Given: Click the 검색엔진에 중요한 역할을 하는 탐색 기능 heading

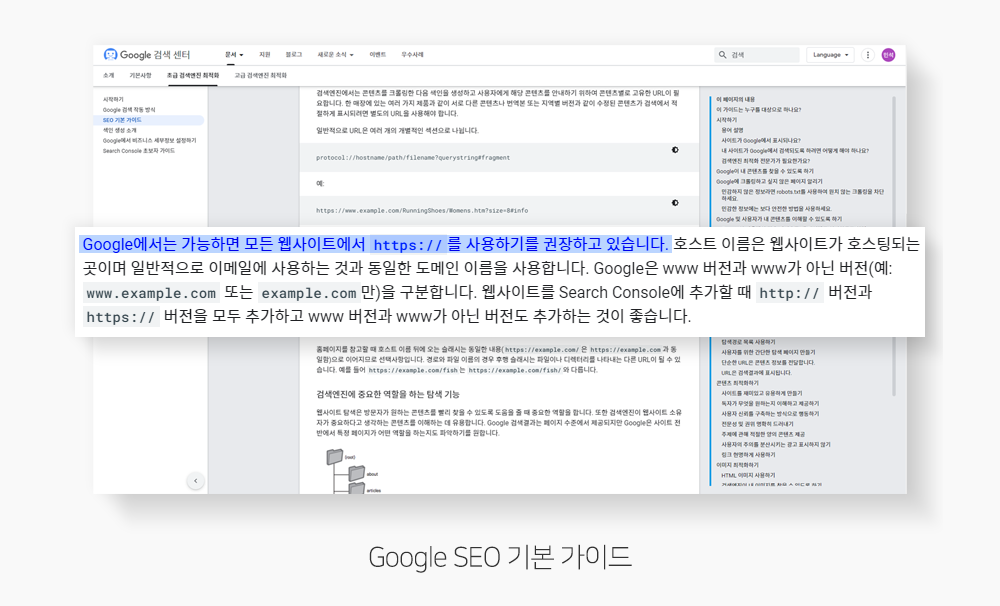Looking at the screenshot, I should (x=388, y=394).
